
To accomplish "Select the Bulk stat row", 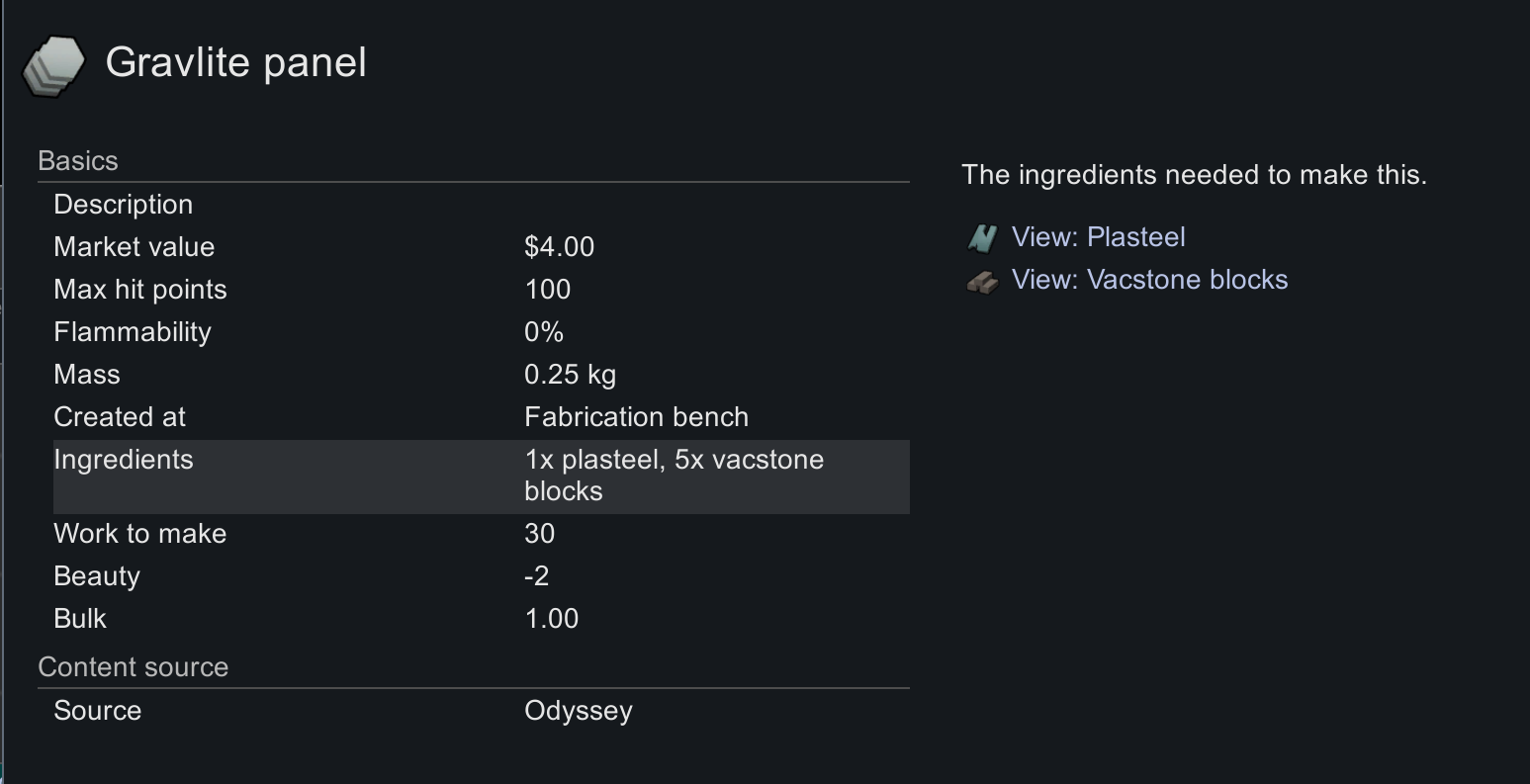I will click(481, 619).
